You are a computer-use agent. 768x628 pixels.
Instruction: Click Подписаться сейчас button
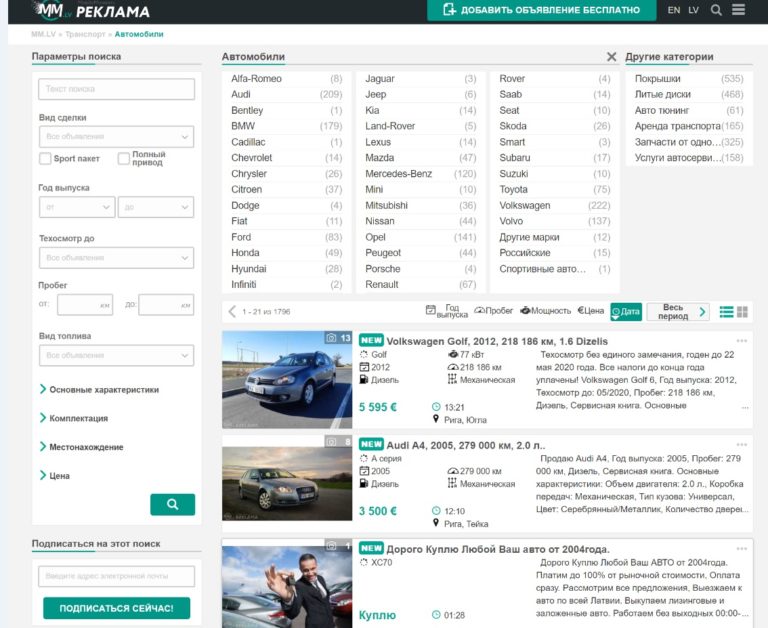tap(117, 608)
